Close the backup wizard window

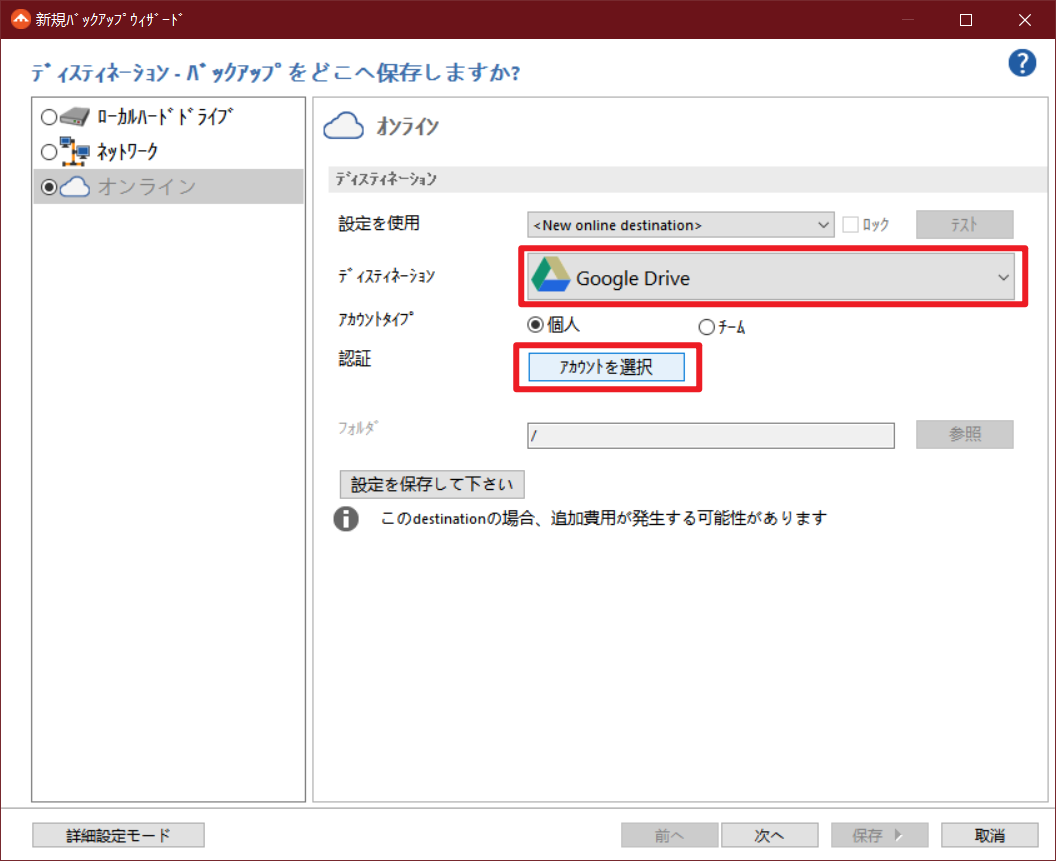(1024, 20)
